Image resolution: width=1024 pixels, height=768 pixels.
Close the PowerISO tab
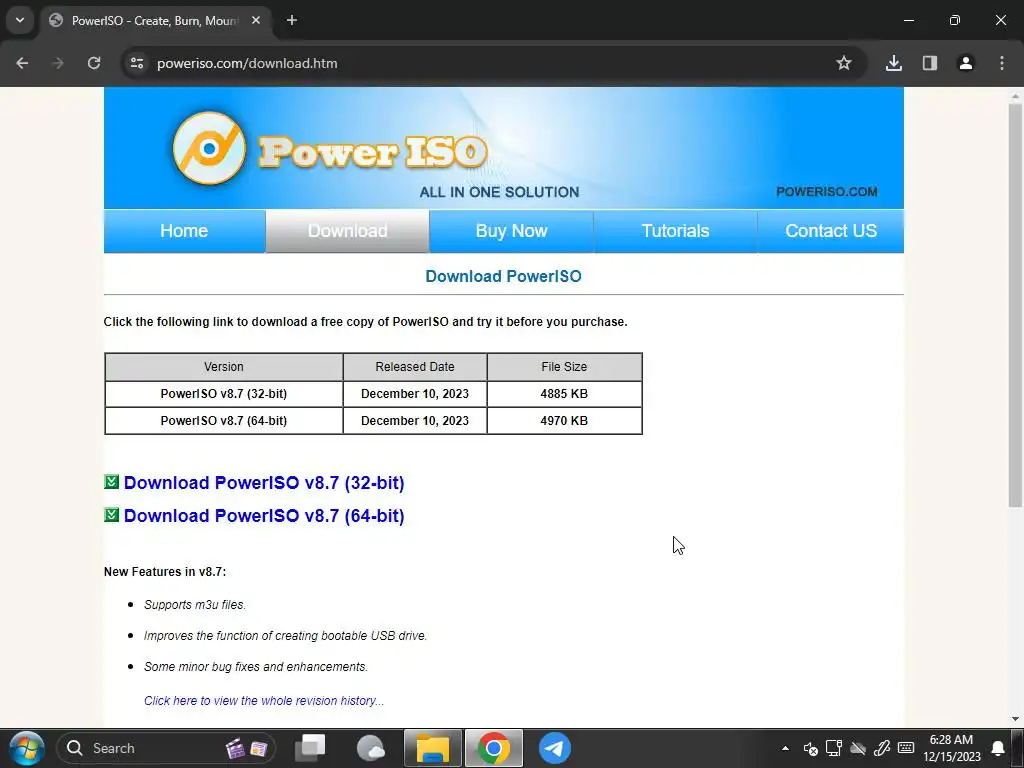tap(256, 20)
